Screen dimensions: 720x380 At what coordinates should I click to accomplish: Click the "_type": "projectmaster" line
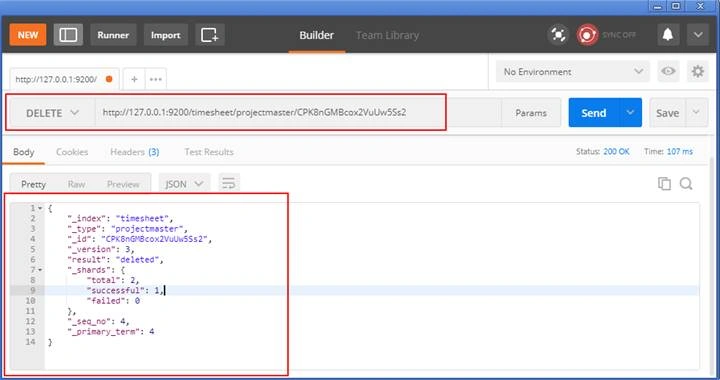coord(127,229)
